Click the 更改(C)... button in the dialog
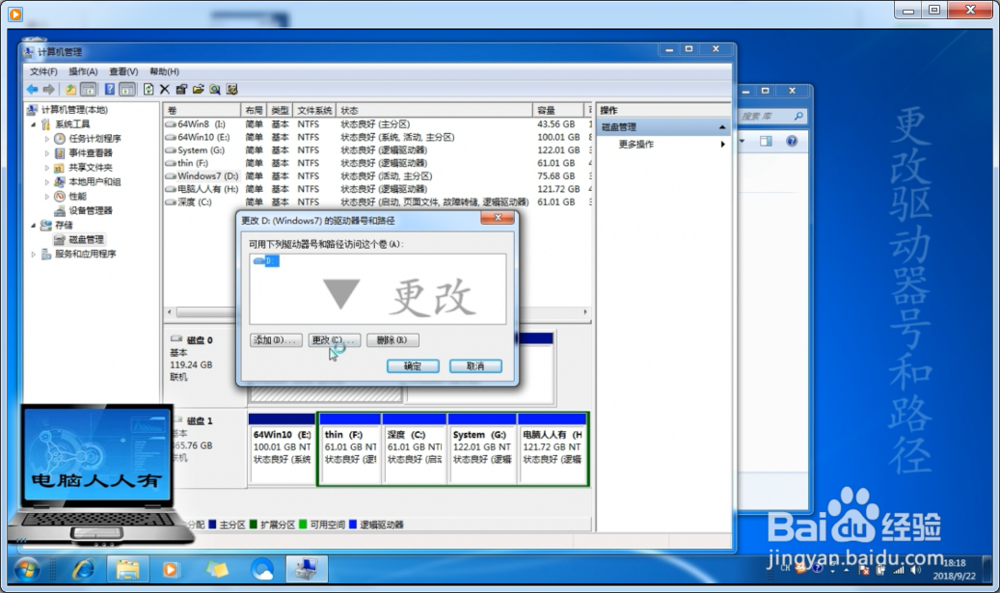 coord(334,340)
